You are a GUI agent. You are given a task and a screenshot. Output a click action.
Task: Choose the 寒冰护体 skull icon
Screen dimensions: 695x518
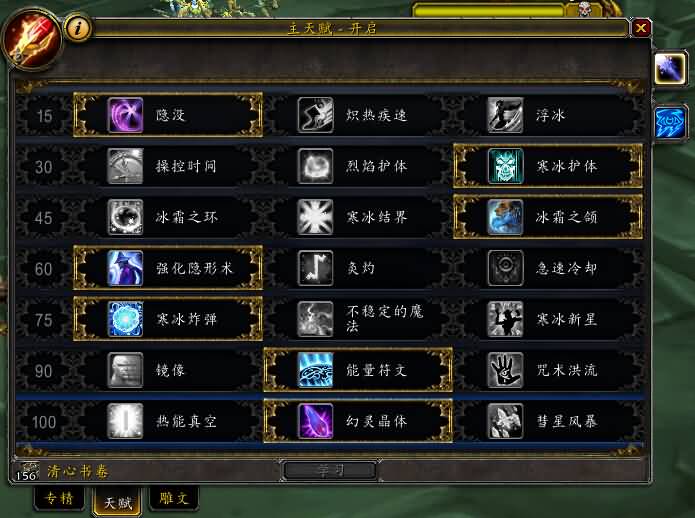coord(505,166)
